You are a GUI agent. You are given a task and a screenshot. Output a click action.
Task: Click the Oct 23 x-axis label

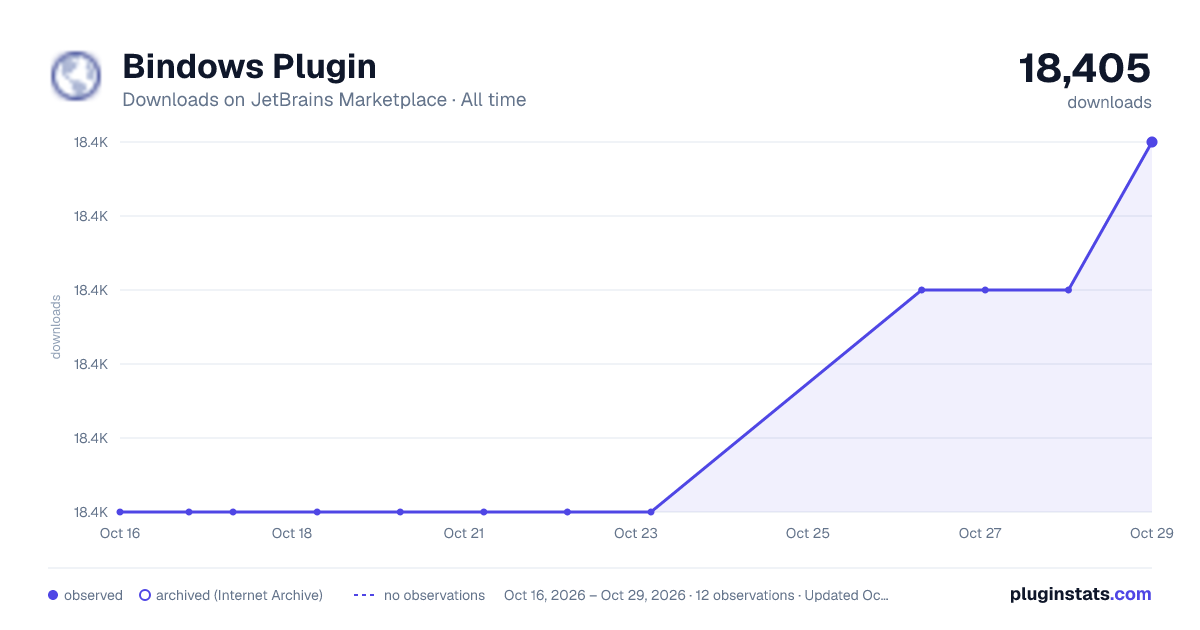click(636, 533)
